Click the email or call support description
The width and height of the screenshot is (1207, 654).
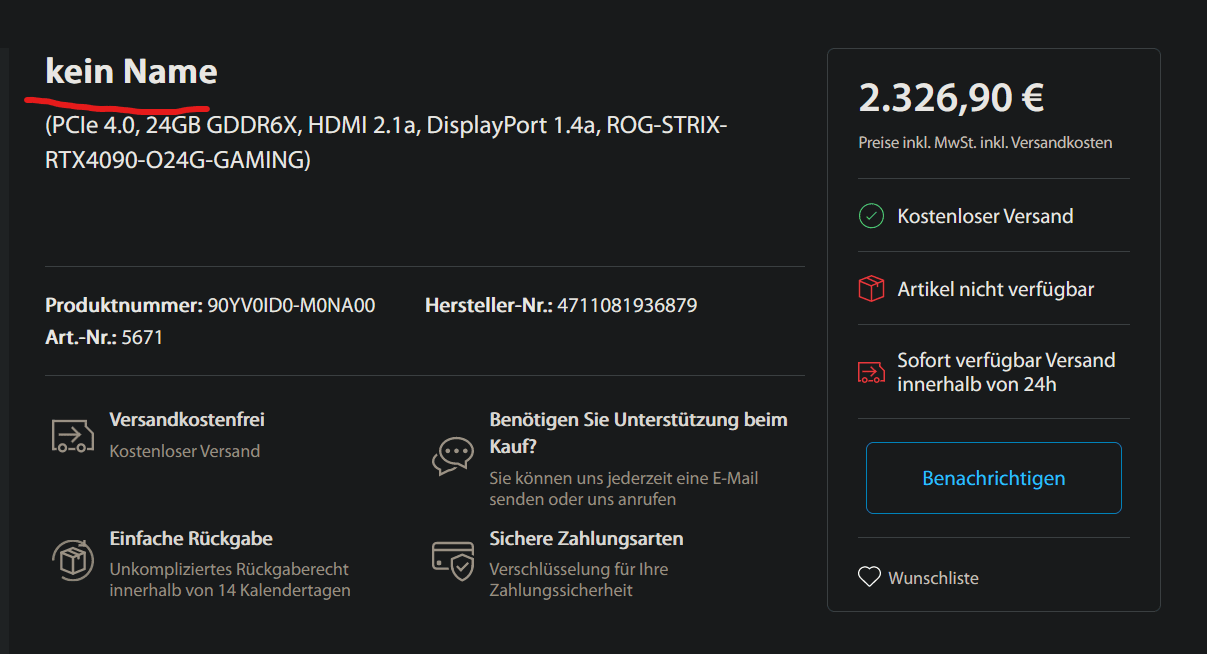click(623, 489)
